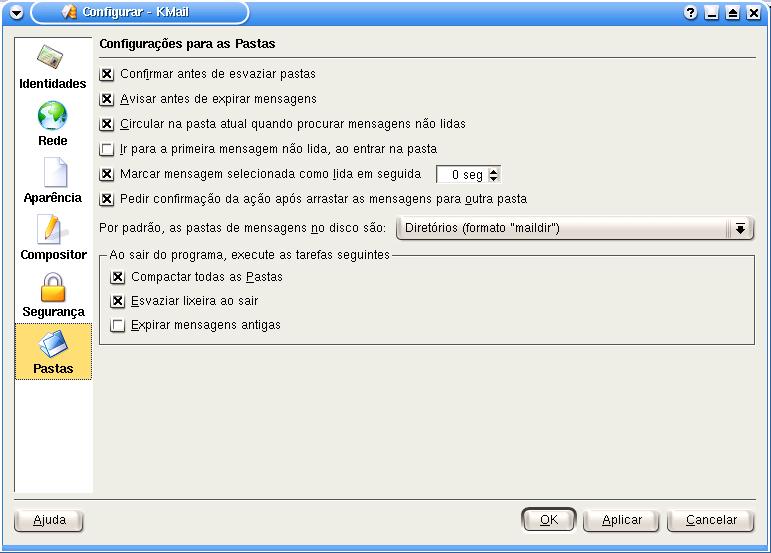
Task: Toggle Esvaziar lixeira ao sair checkbox
Action: coord(119,301)
